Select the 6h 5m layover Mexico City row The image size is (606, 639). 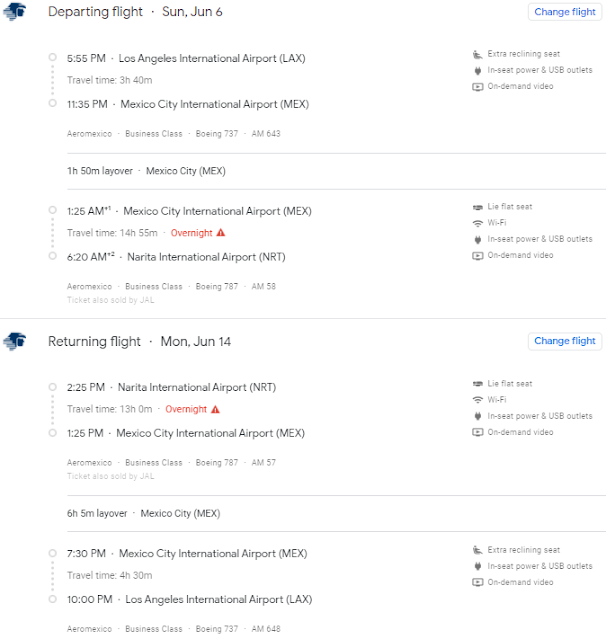click(x=336, y=513)
